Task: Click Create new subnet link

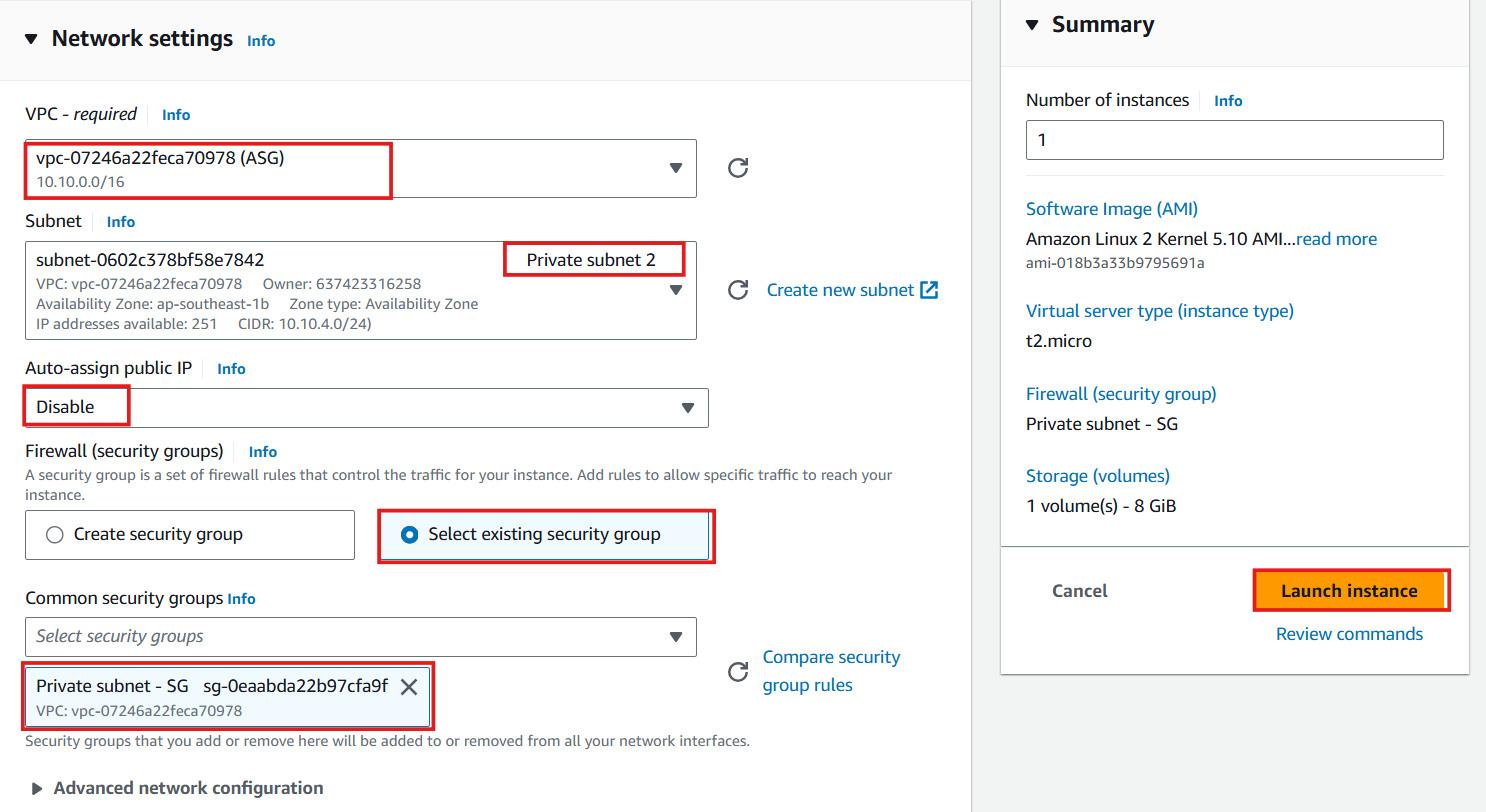Action: click(840, 290)
